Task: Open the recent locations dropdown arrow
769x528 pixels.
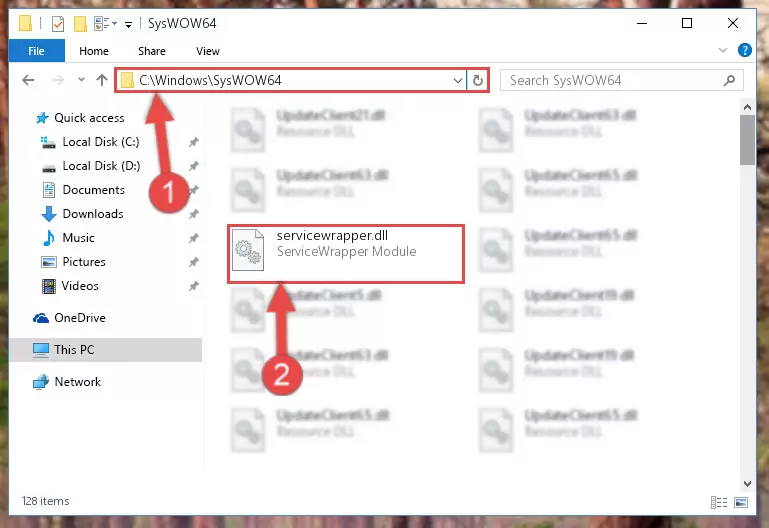Action: tap(81, 79)
